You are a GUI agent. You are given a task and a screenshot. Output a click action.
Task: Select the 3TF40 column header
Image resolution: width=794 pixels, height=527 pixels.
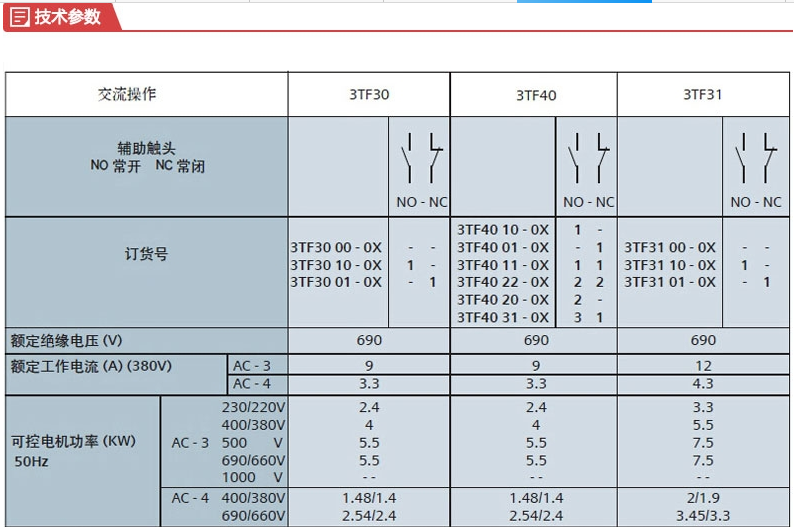[536, 95]
